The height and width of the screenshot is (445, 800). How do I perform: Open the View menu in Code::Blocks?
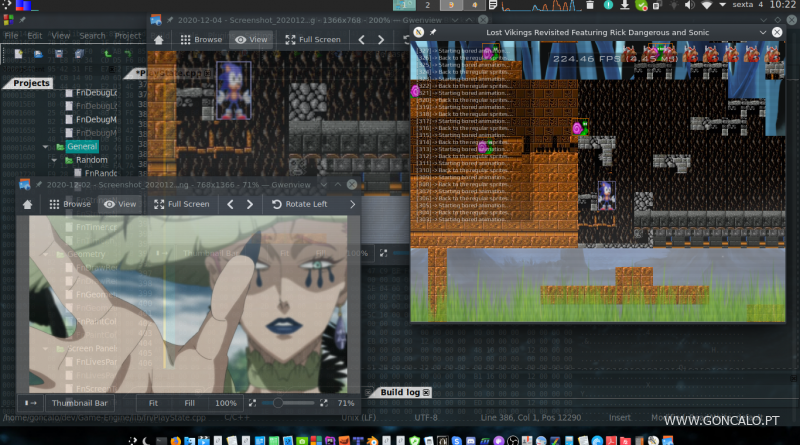coord(61,36)
